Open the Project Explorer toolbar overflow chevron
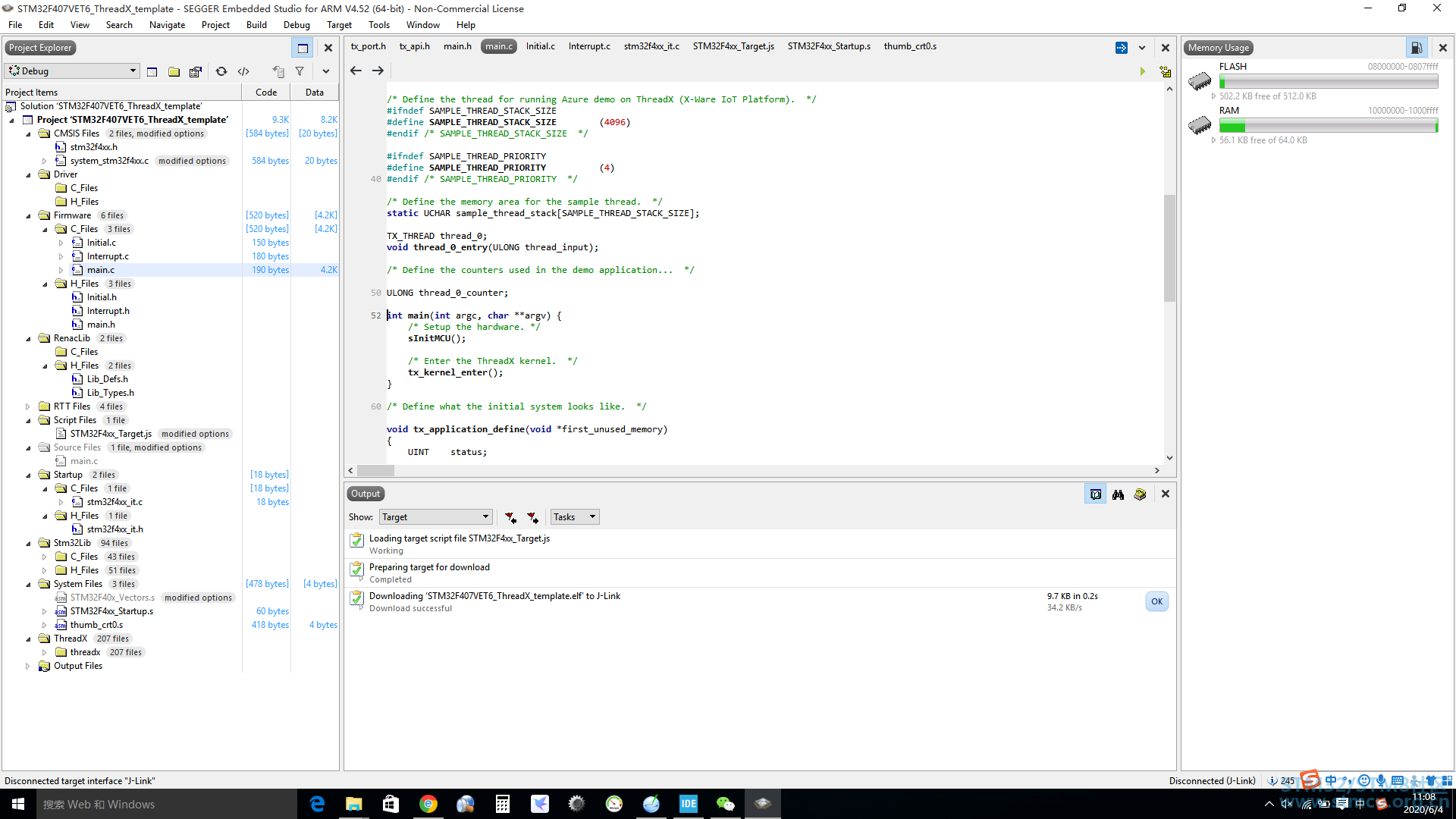Screen dimensions: 1456x819 (x=326, y=71)
